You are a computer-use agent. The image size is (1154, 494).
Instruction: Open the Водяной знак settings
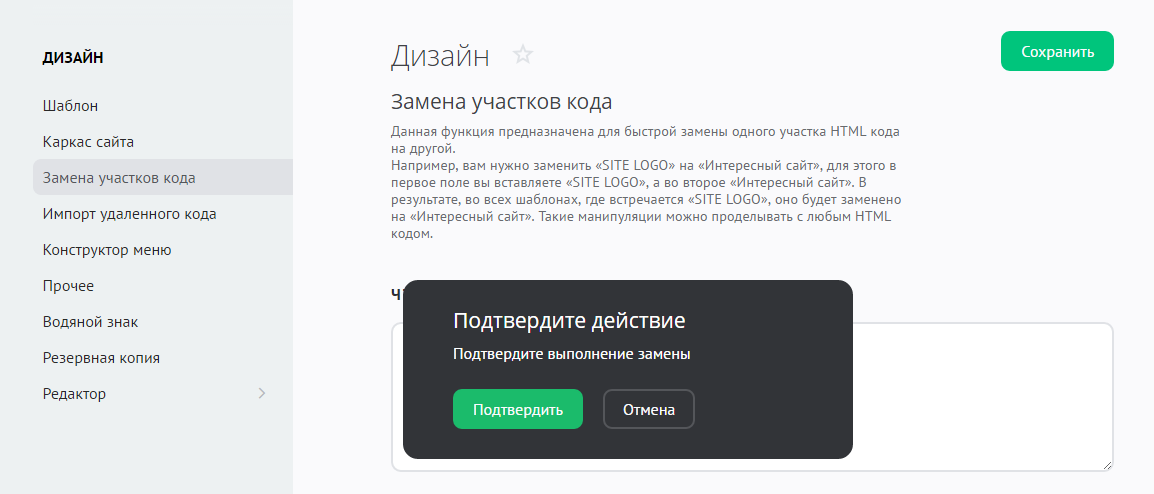pyautogui.click(x=90, y=322)
